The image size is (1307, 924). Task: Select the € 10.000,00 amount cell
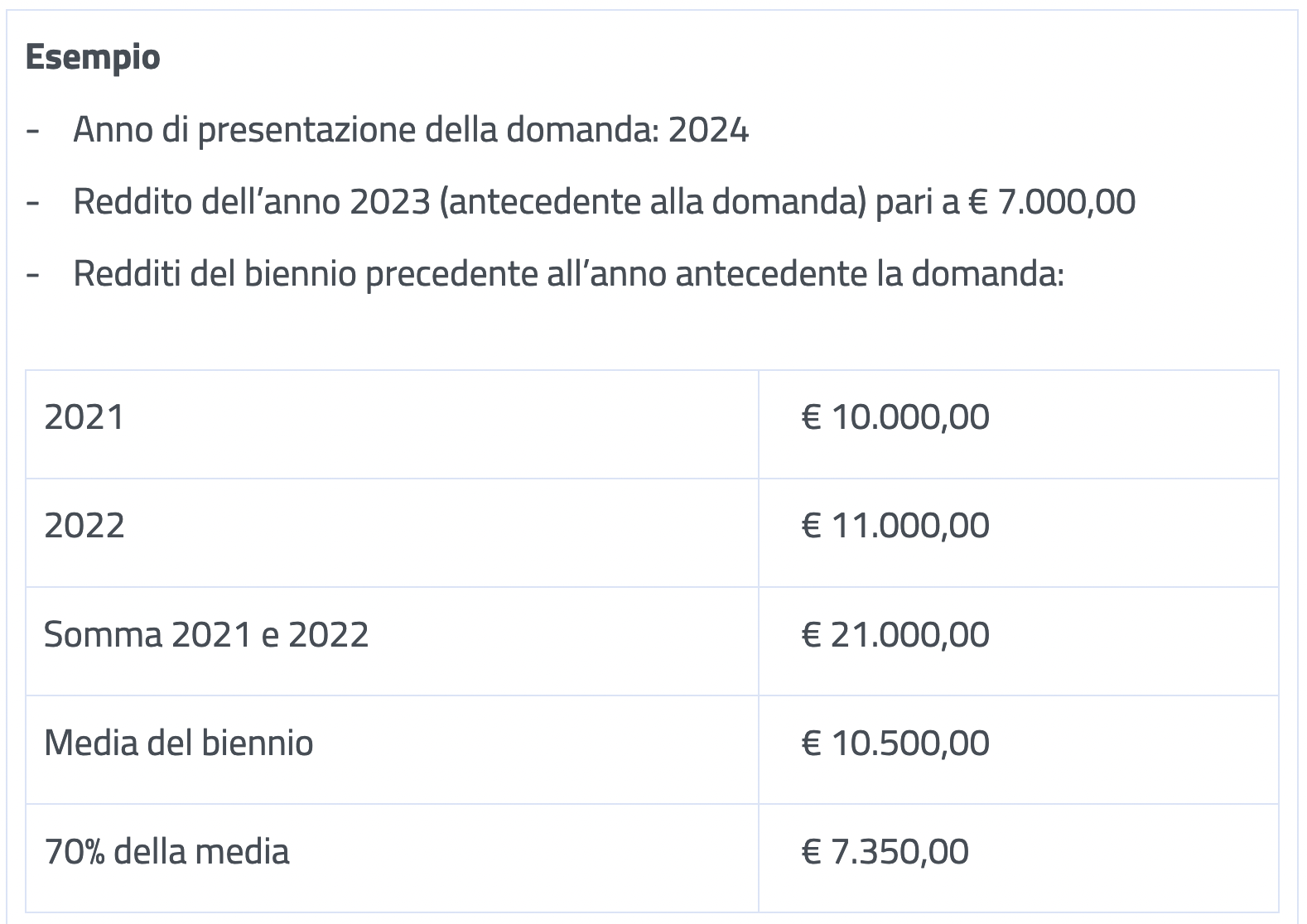[895, 416]
